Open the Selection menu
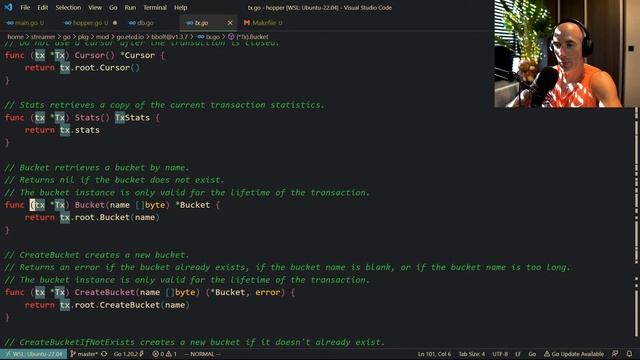Screen dimensions: 640x360 pos(68,7)
